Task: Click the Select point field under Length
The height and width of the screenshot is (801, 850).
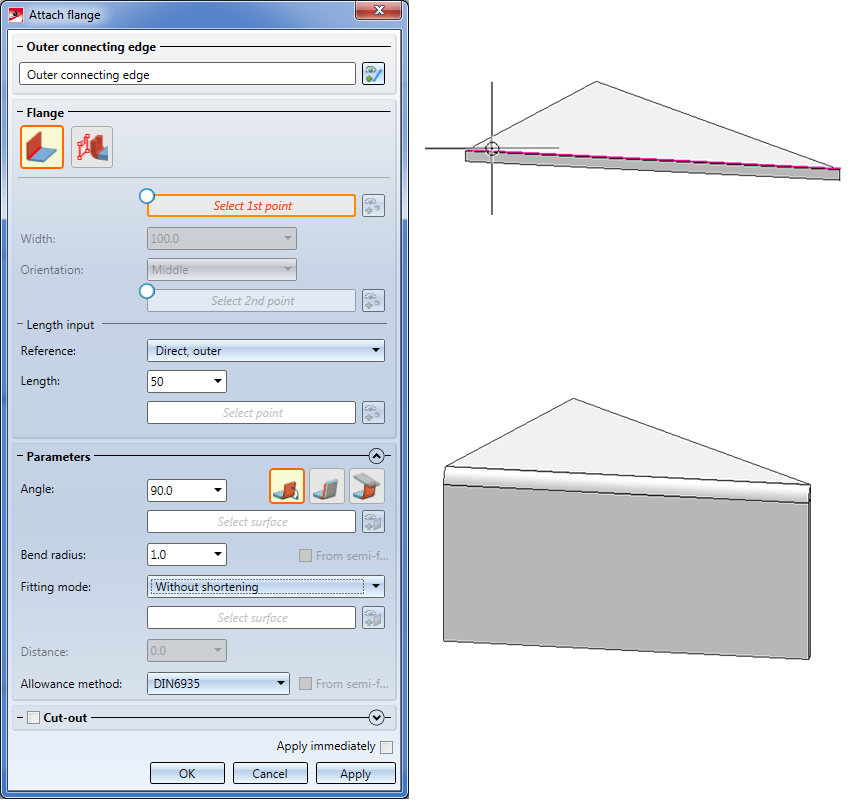Action: coord(252,413)
